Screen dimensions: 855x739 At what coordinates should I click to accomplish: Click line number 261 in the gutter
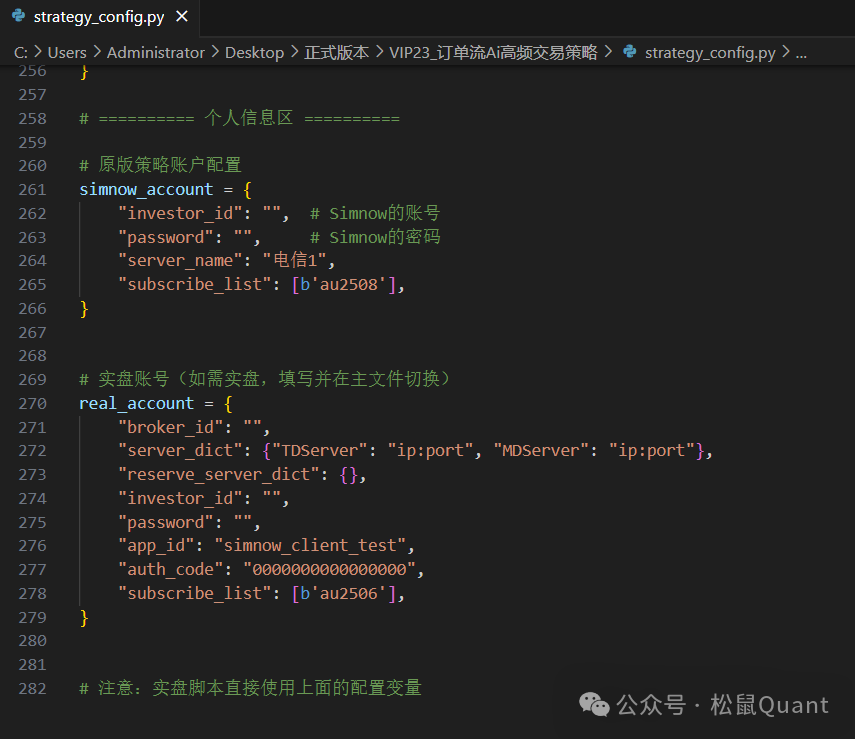(33, 189)
